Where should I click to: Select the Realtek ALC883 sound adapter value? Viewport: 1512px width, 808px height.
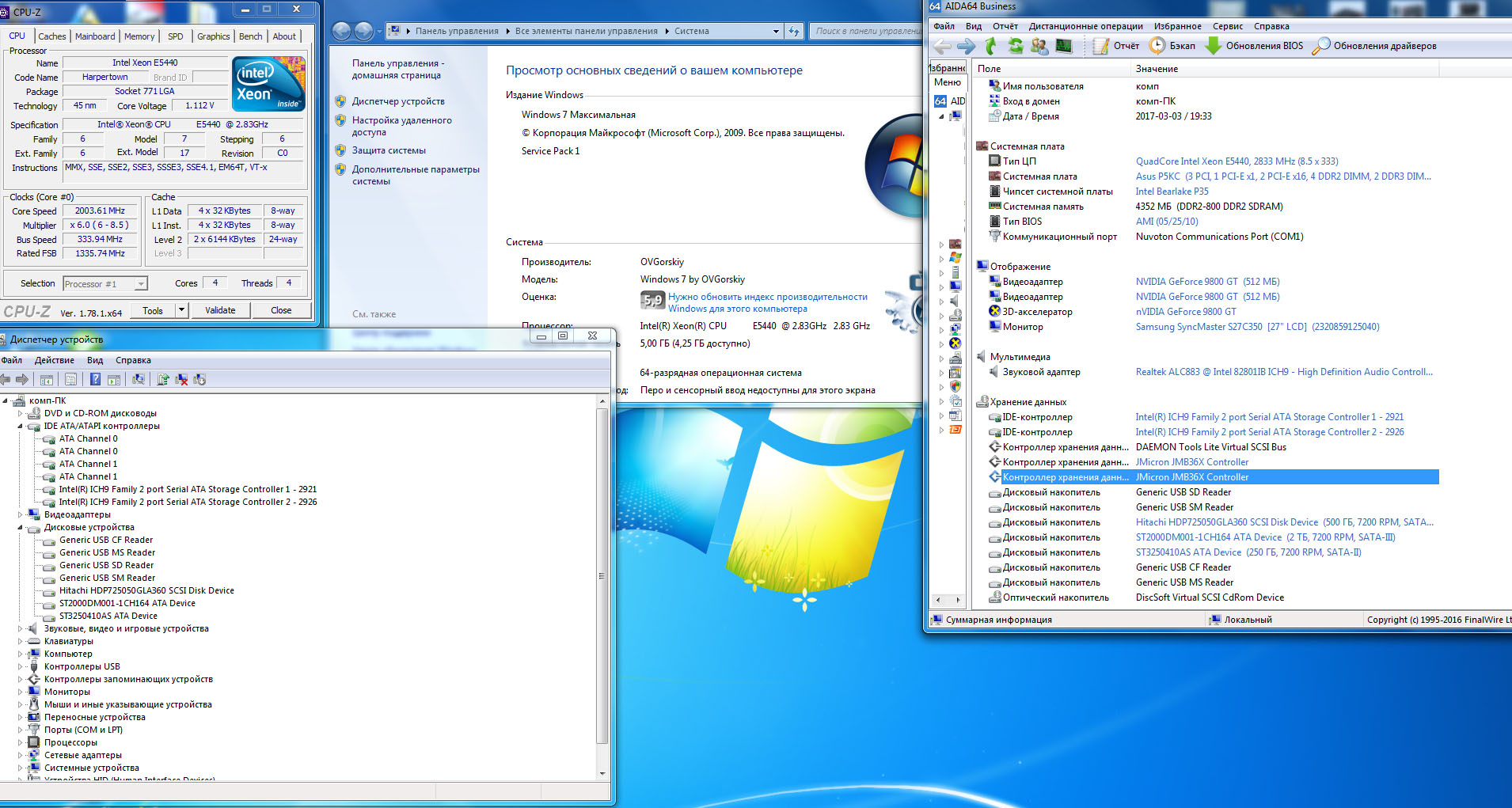[x=1284, y=372]
